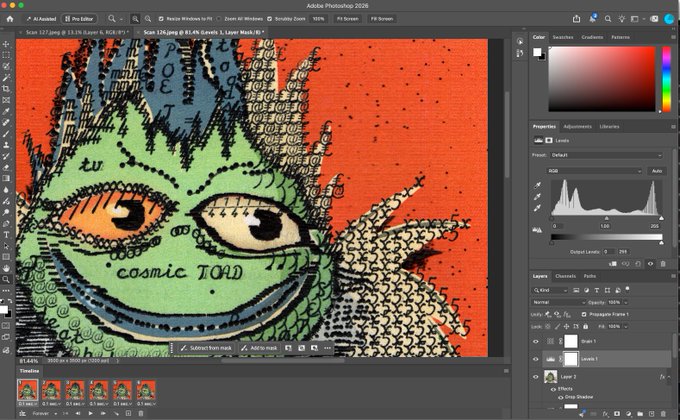Open the Search icon at top right
This screenshot has width=680, height=420.
tap(608, 19)
